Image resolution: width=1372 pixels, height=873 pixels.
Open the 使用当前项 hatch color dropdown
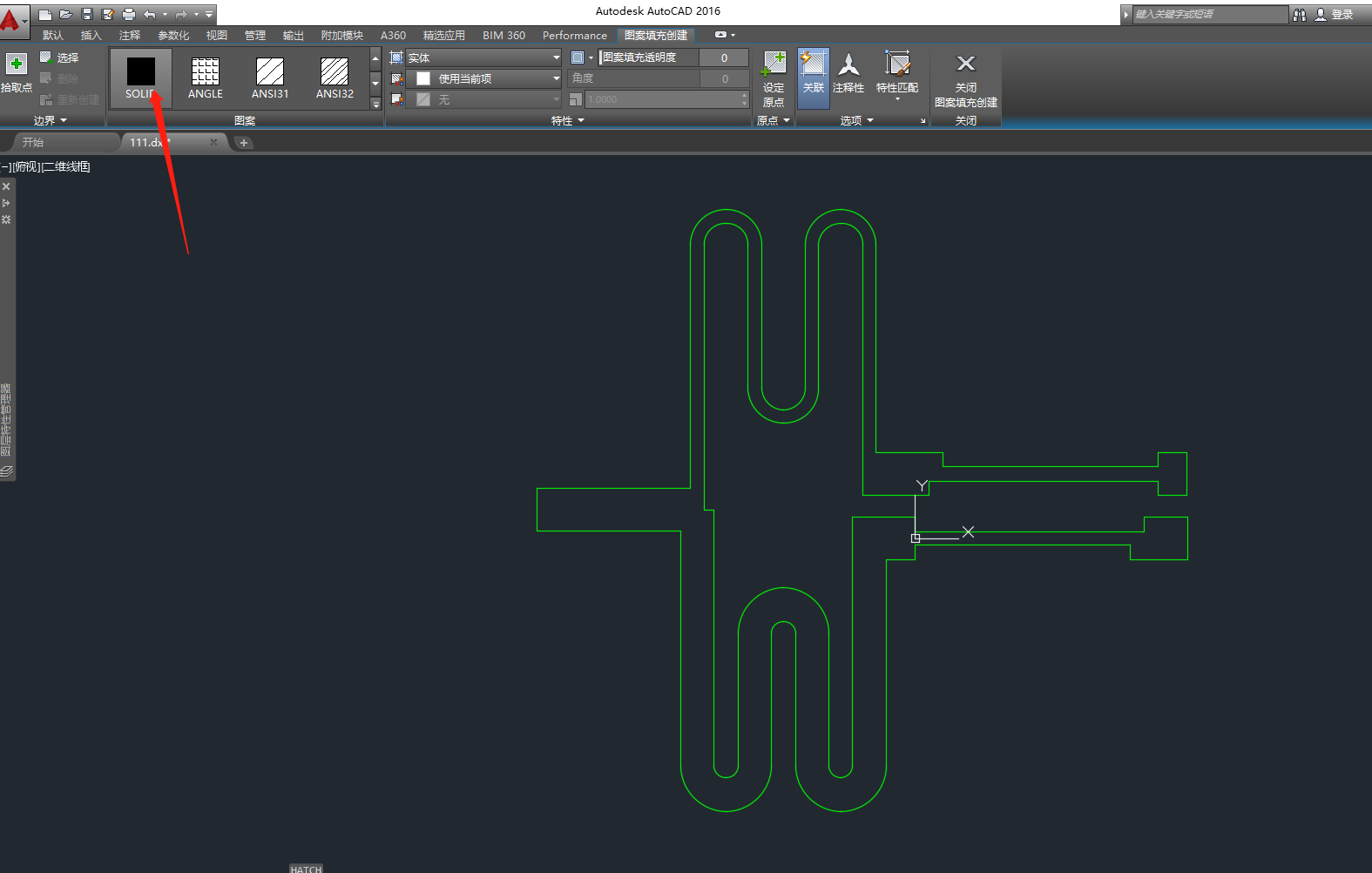(x=483, y=78)
